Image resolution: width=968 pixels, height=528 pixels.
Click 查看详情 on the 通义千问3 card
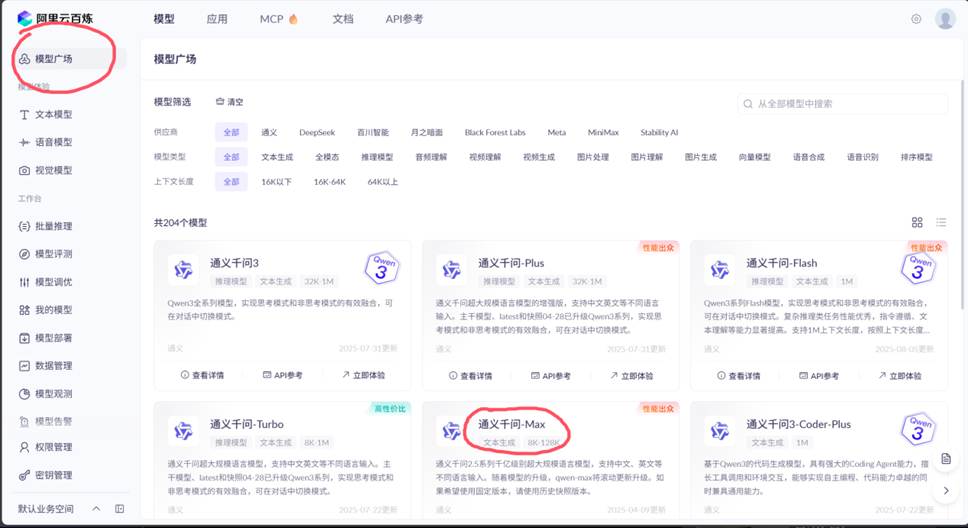202,375
